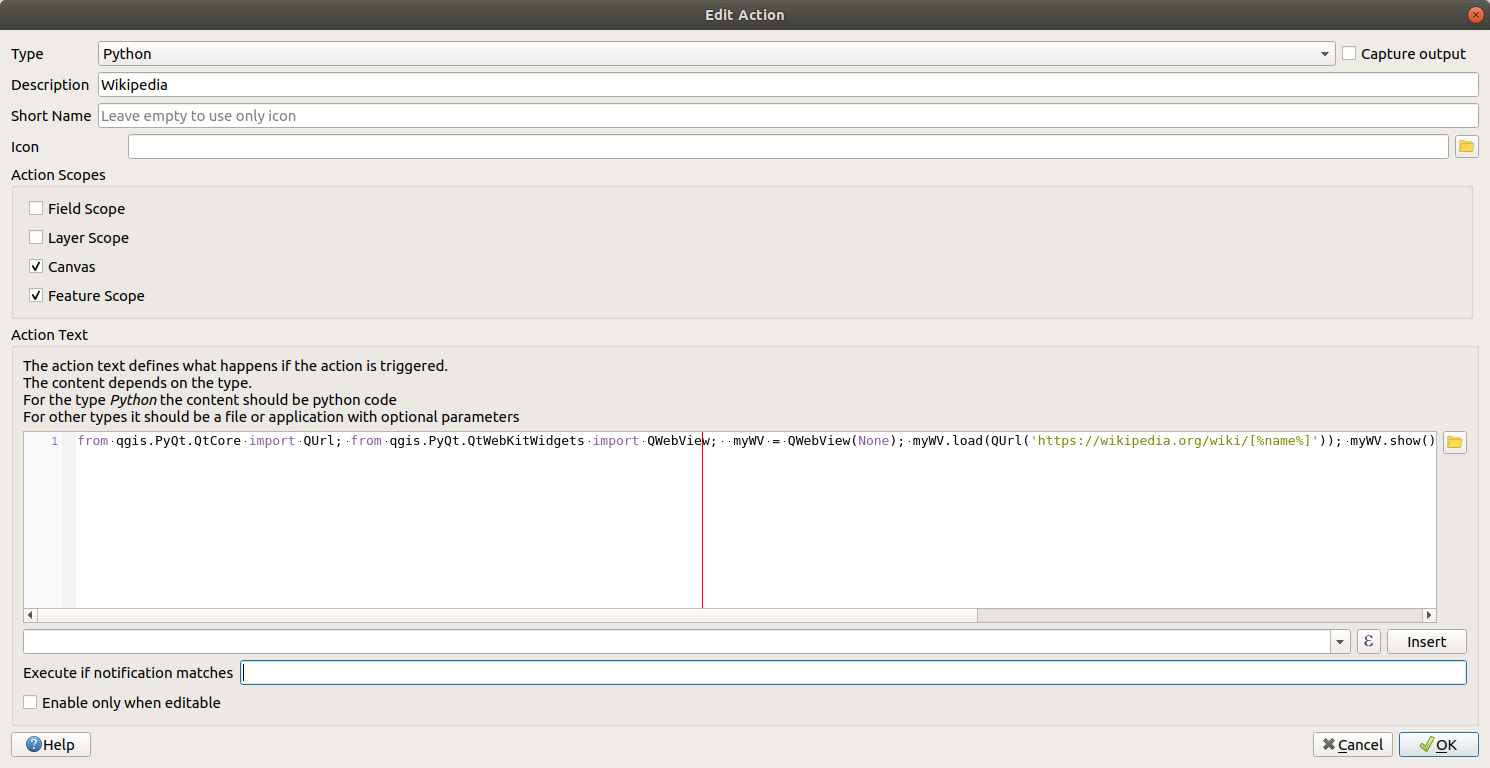Confirm the action with OK
Image resolution: width=1490 pixels, height=768 pixels.
point(1438,744)
